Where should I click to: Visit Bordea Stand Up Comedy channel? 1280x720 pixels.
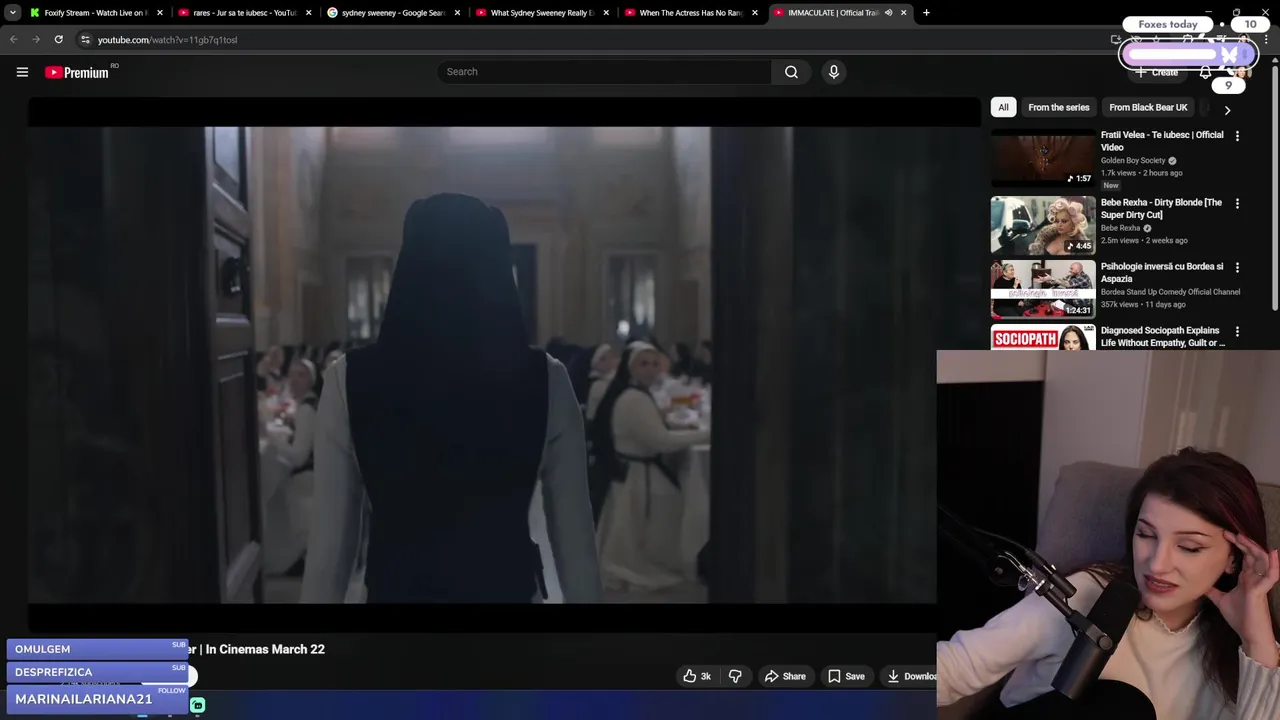click(1170, 292)
